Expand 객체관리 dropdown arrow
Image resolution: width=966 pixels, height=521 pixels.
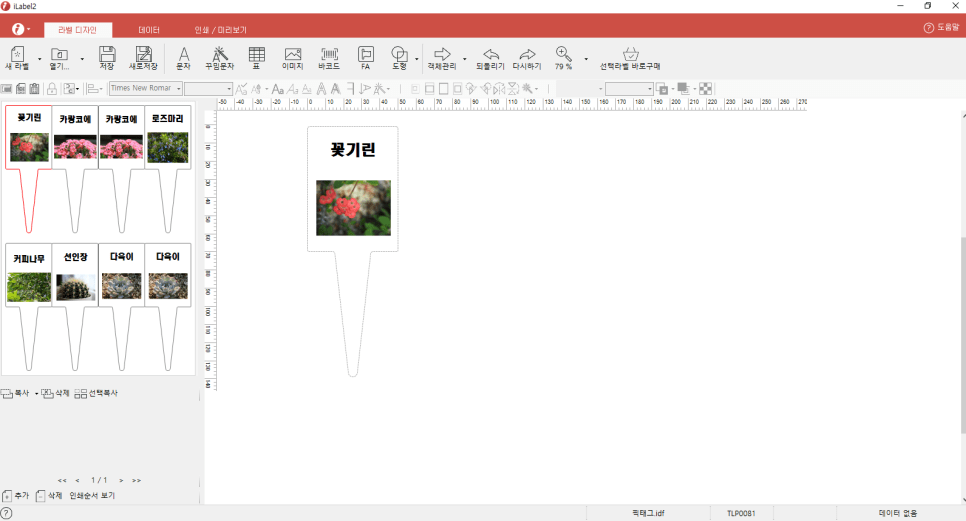[x=465, y=59]
